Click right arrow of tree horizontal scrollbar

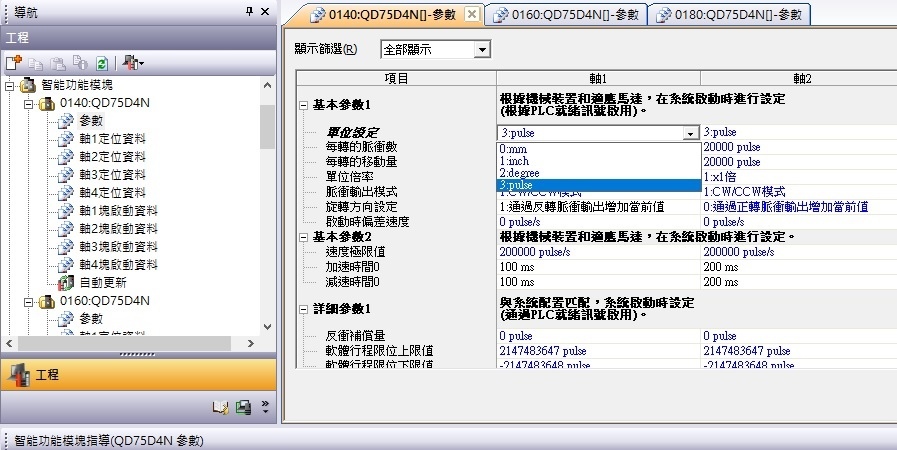[250, 343]
